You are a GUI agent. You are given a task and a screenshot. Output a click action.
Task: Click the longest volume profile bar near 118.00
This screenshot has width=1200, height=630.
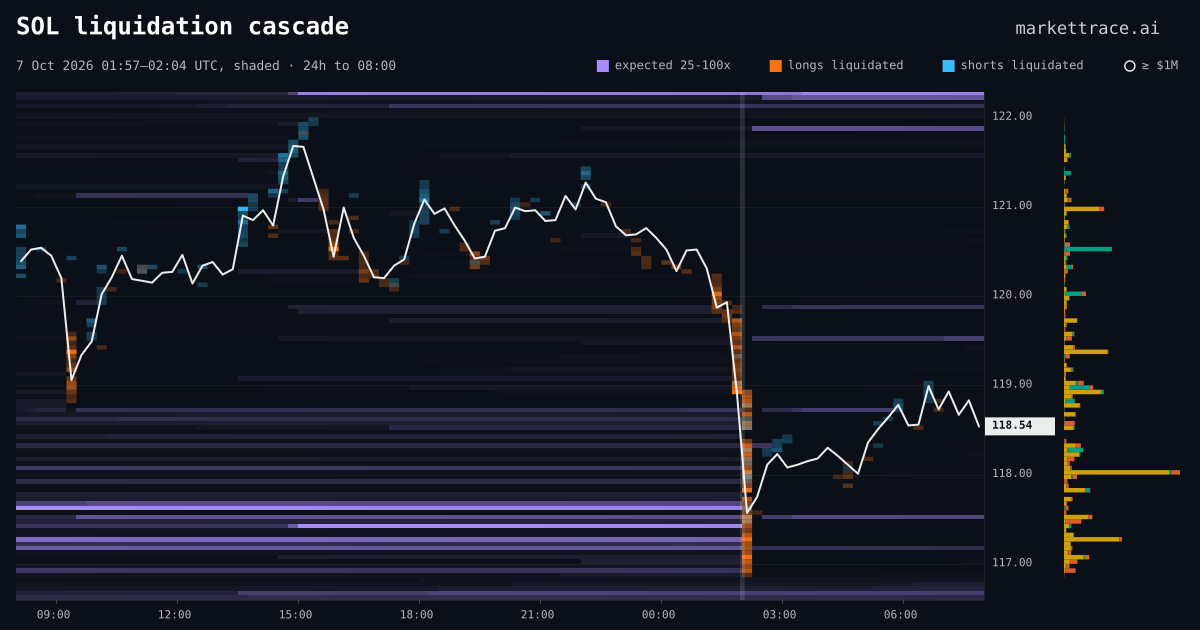coord(1122,472)
